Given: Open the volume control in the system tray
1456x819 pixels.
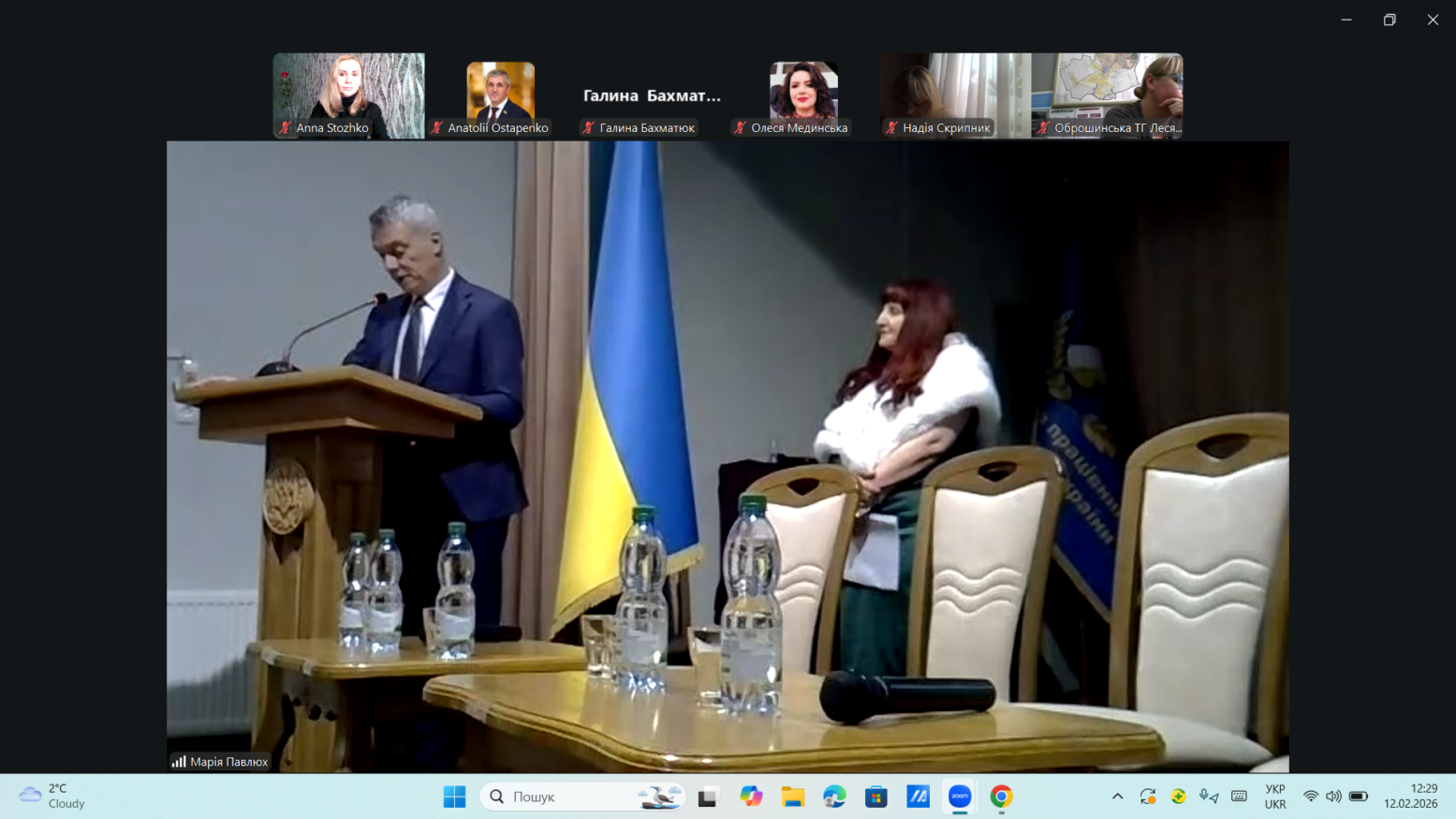Looking at the screenshot, I should 1333,797.
